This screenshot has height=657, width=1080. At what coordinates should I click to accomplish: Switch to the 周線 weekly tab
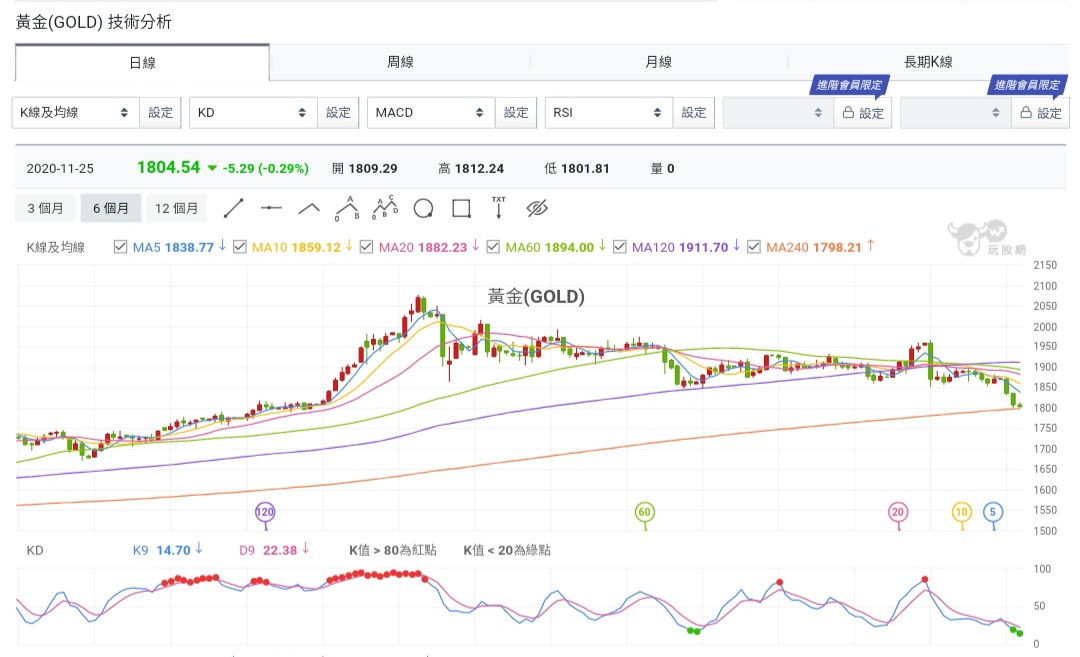tap(400, 62)
